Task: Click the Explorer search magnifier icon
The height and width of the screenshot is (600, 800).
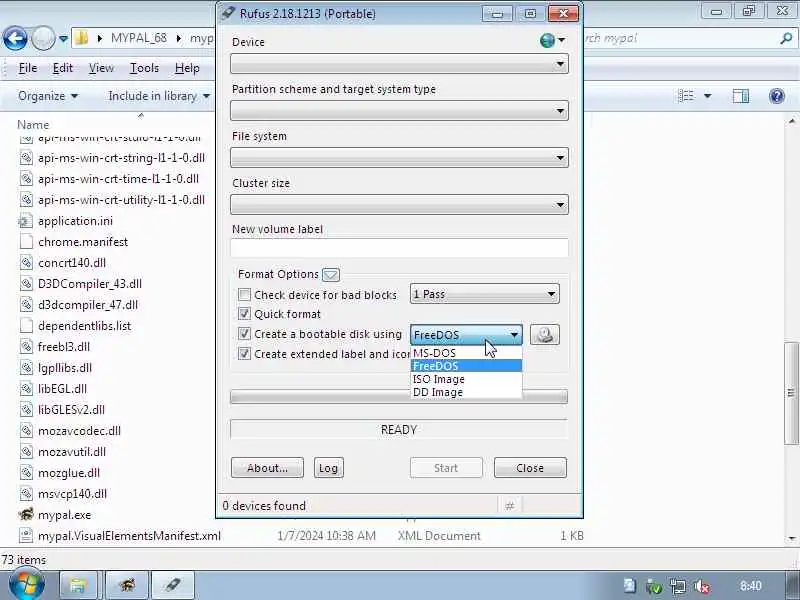Action: [x=786, y=38]
